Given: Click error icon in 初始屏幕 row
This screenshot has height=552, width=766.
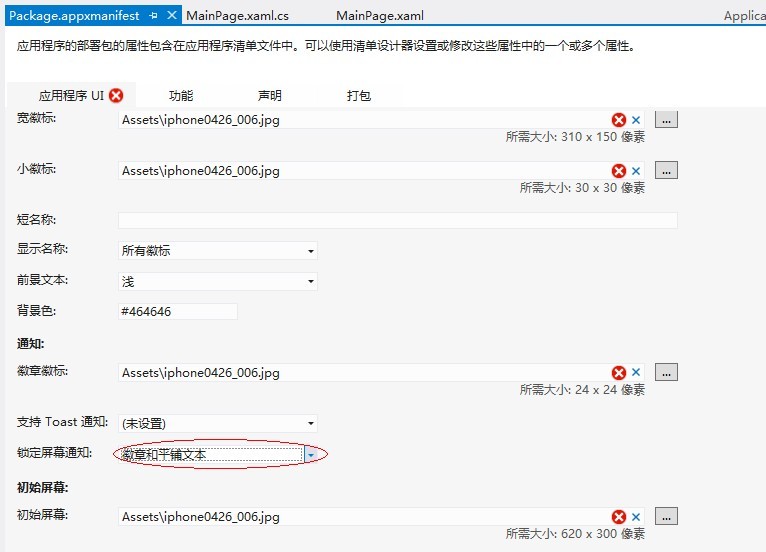Looking at the screenshot, I should 618,517.
